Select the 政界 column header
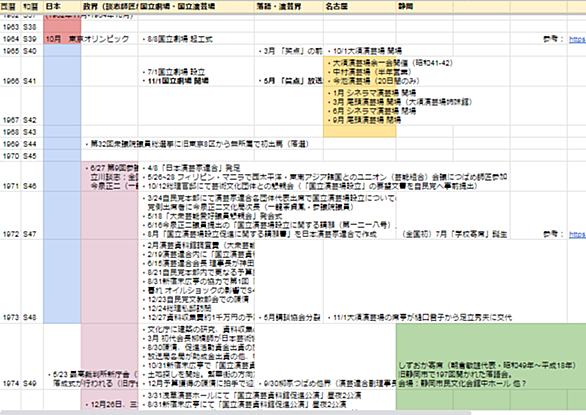586x415 pixels. point(109,6)
